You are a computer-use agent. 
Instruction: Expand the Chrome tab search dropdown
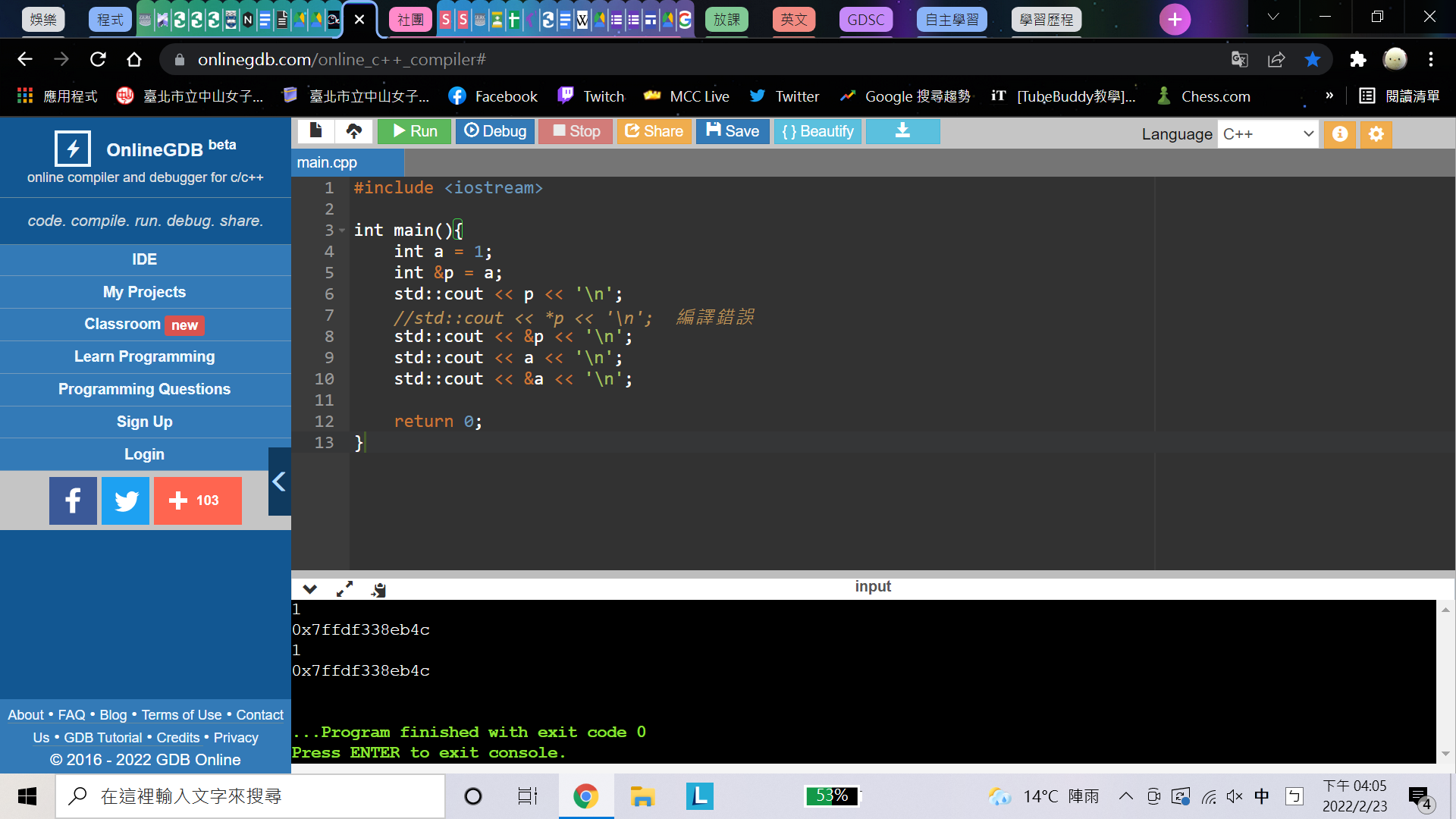point(1273,17)
